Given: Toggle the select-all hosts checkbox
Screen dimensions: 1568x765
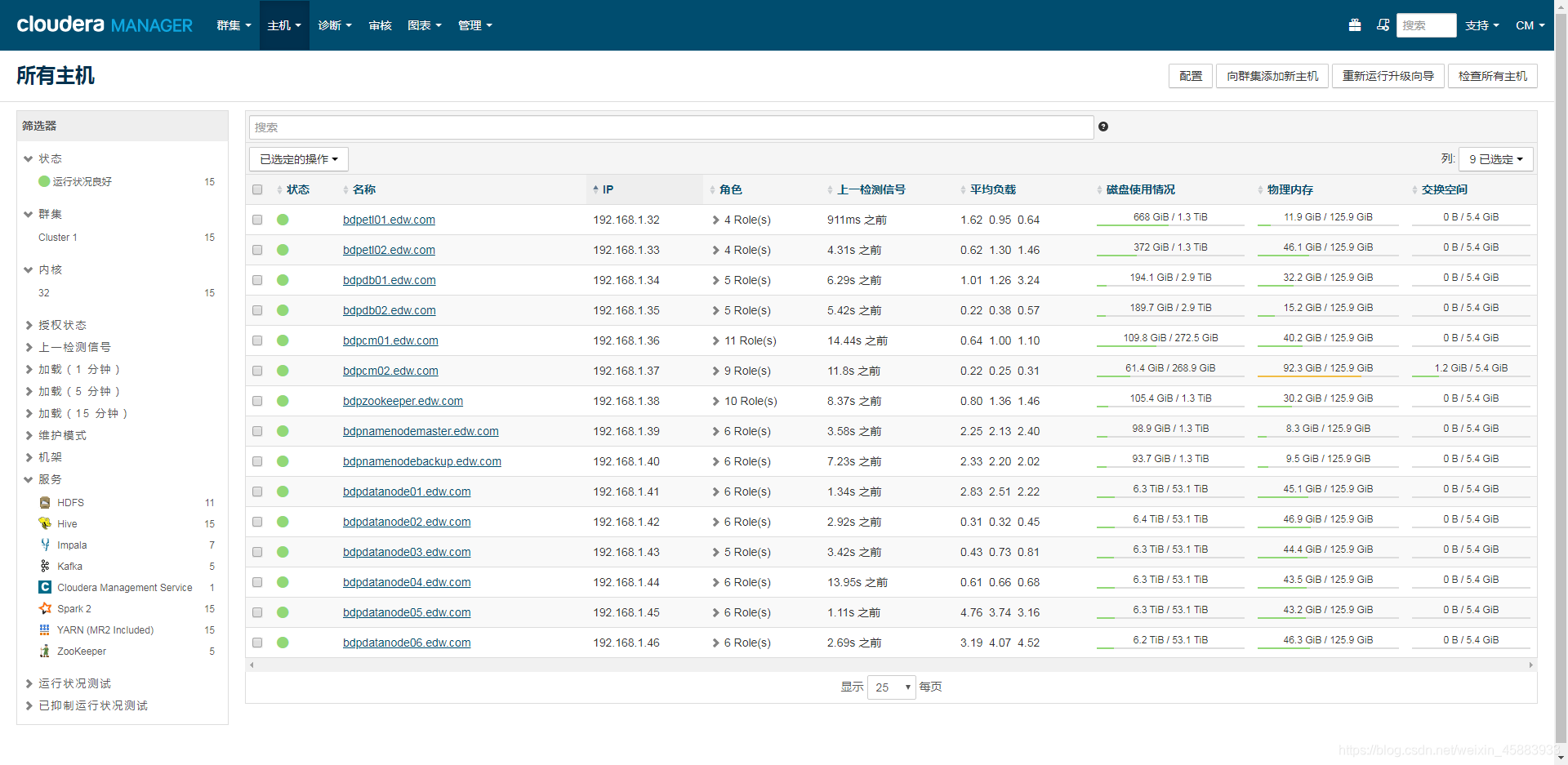Looking at the screenshot, I should 257,189.
